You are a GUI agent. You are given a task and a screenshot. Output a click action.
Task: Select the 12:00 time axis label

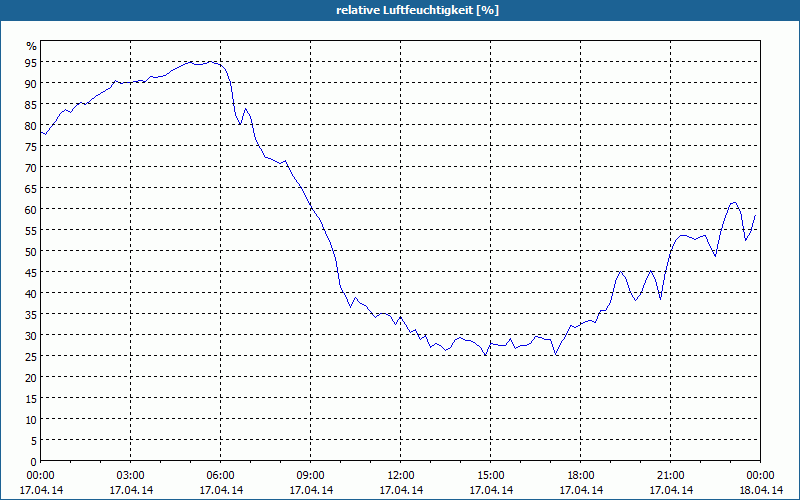point(401,476)
